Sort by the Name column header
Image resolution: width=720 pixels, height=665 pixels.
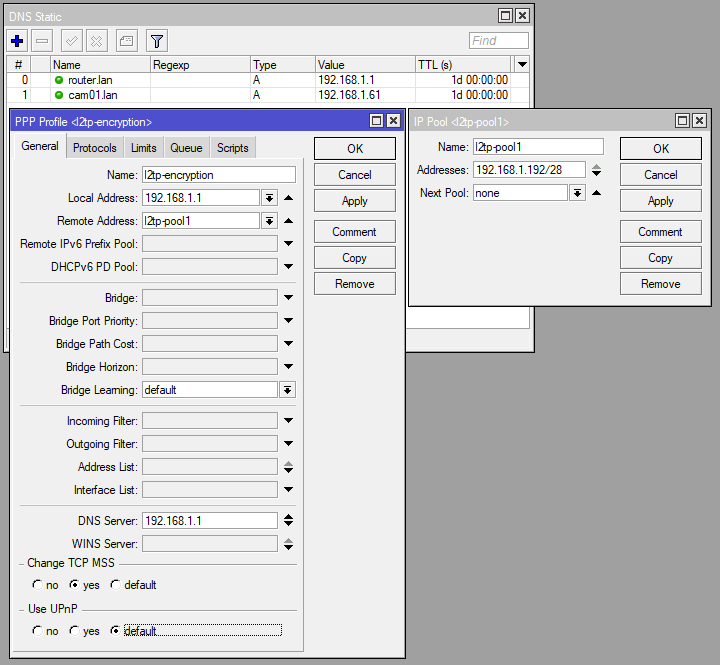point(100,65)
